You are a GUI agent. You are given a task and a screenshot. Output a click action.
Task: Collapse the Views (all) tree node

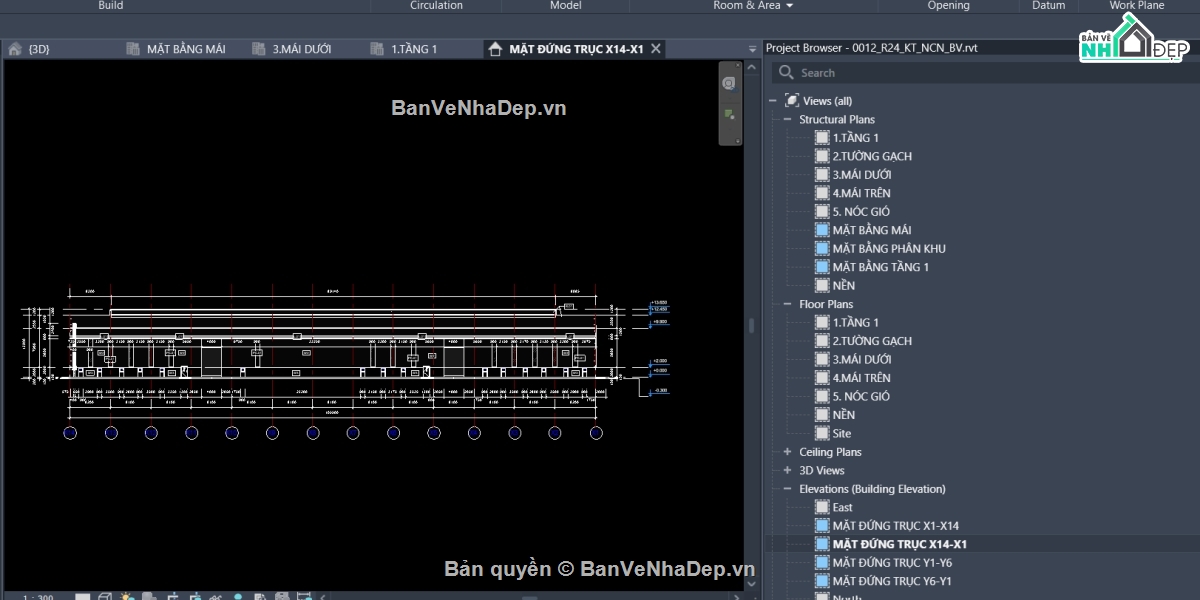point(772,101)
